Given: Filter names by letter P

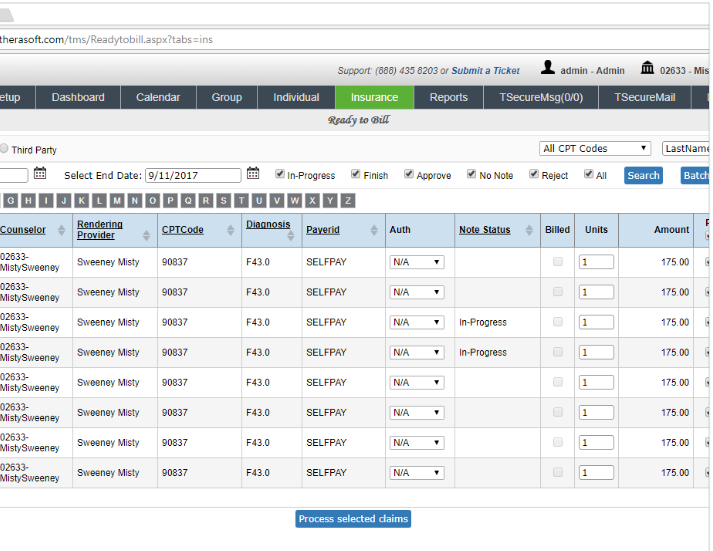Looking at the screenshot, I should tap(170, 200).
